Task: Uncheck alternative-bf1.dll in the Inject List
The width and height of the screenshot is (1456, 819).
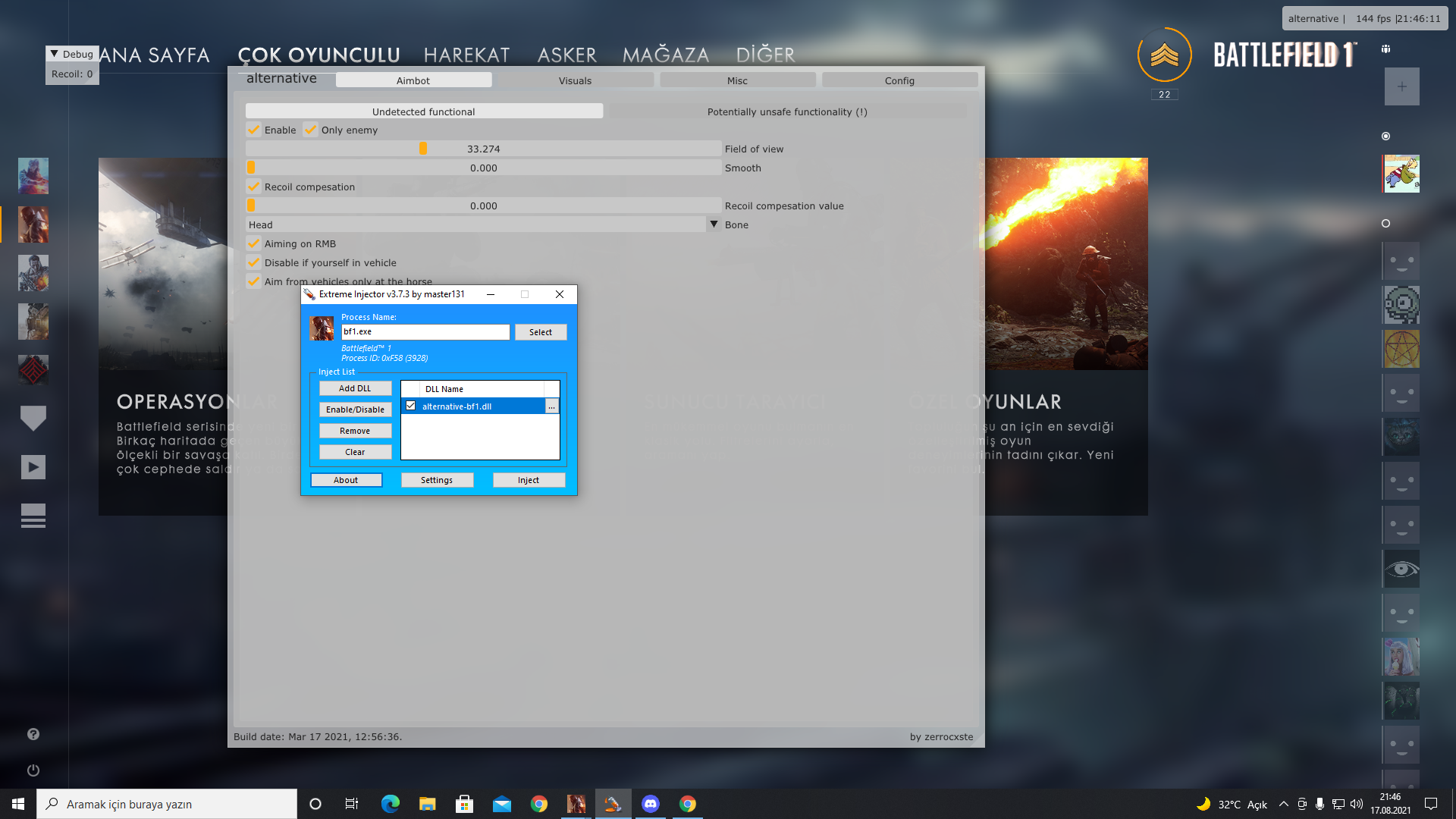Action: (411, 406)
